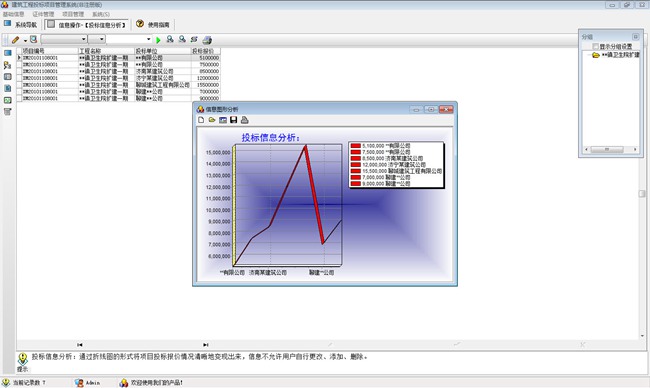Image resolution: width=650 pixels, height=388 pixels.
Task: Click the floppy disk save icon in chart window
Action: tap(233, 120)
